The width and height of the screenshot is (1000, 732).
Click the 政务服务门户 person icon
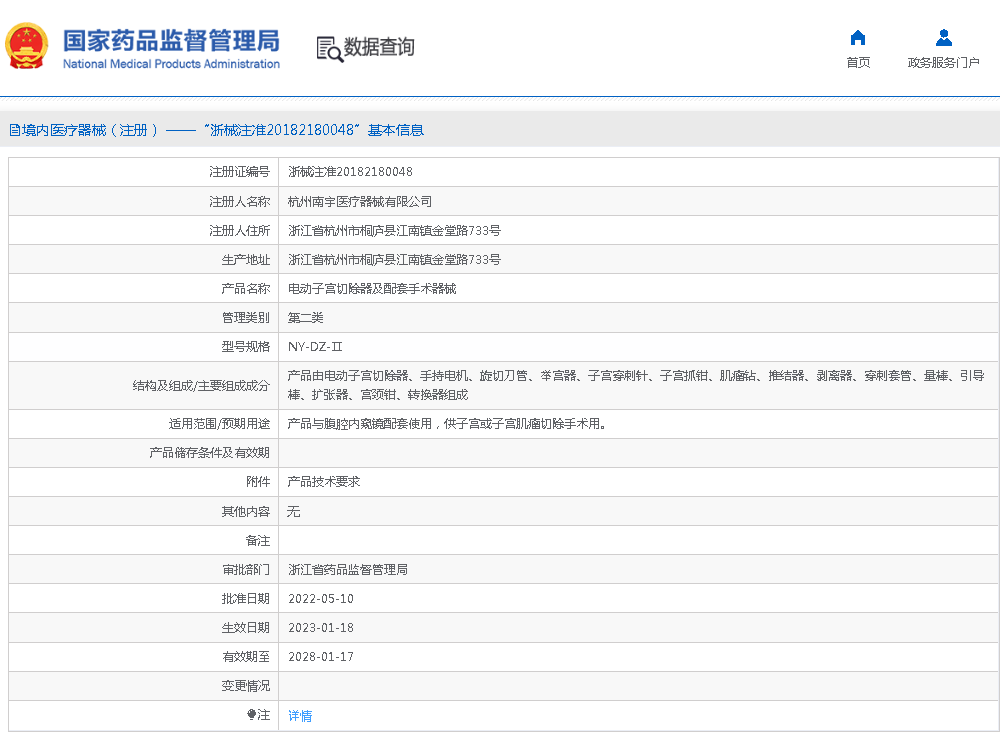point(943,38)
